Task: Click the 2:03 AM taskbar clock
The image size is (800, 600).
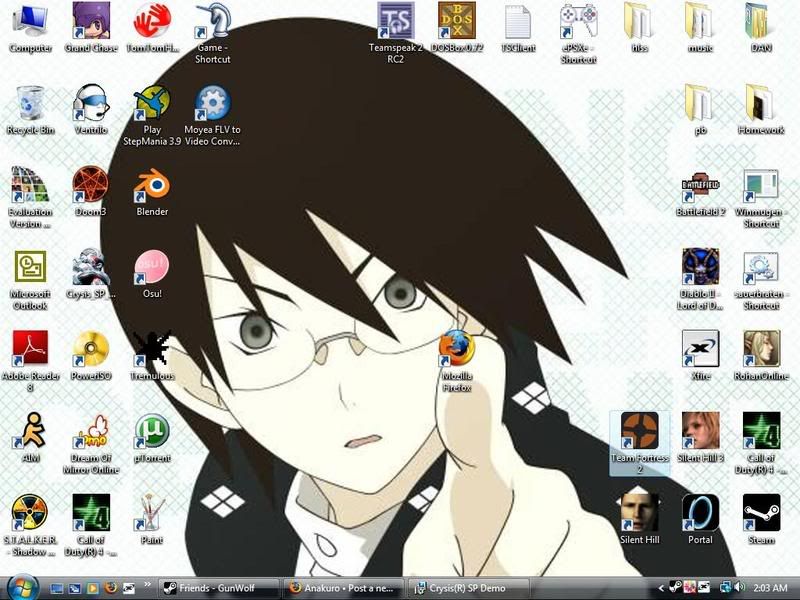Action: [x=769, y=588]
